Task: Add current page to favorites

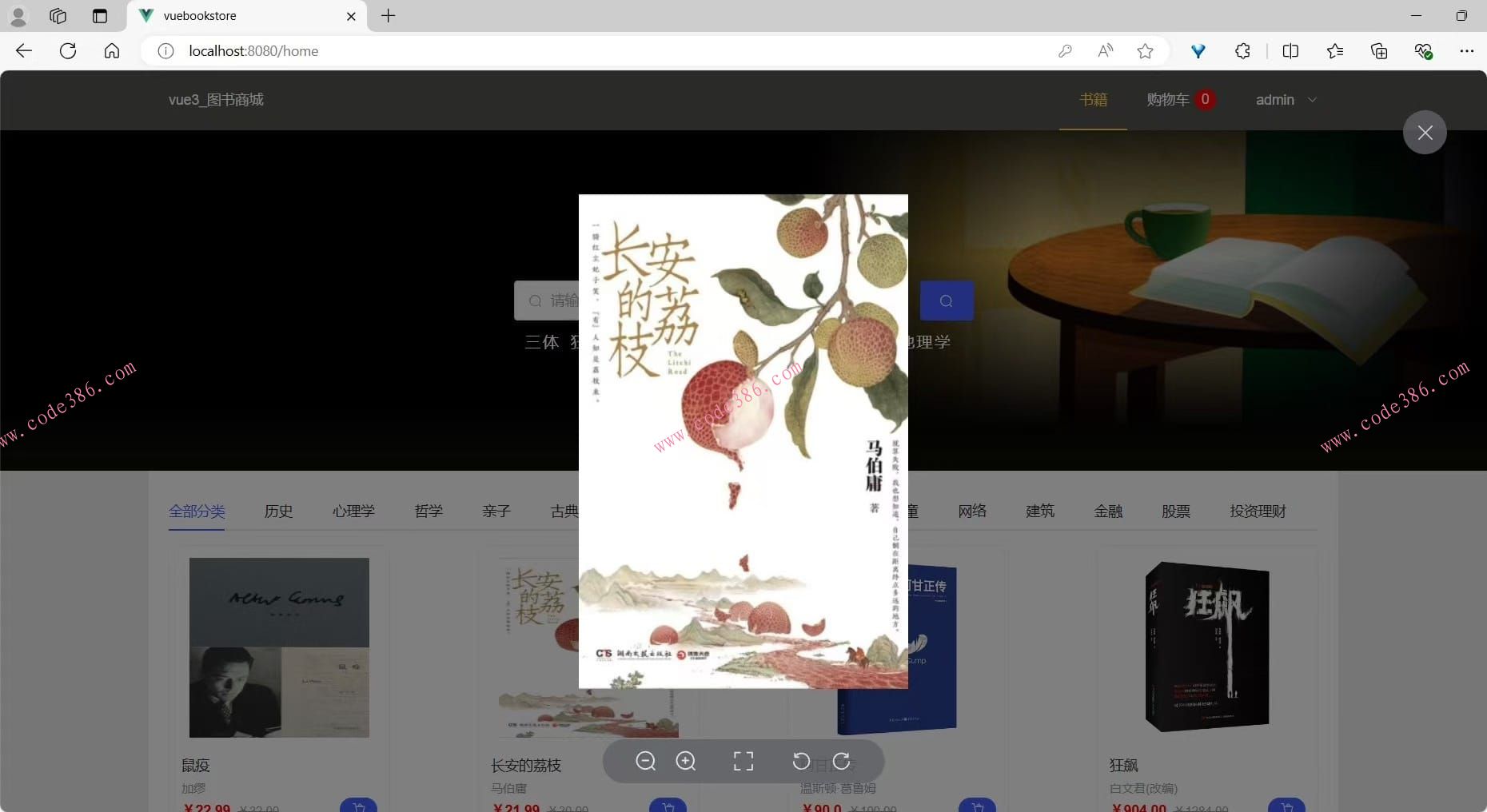Action: [1145, 50]
